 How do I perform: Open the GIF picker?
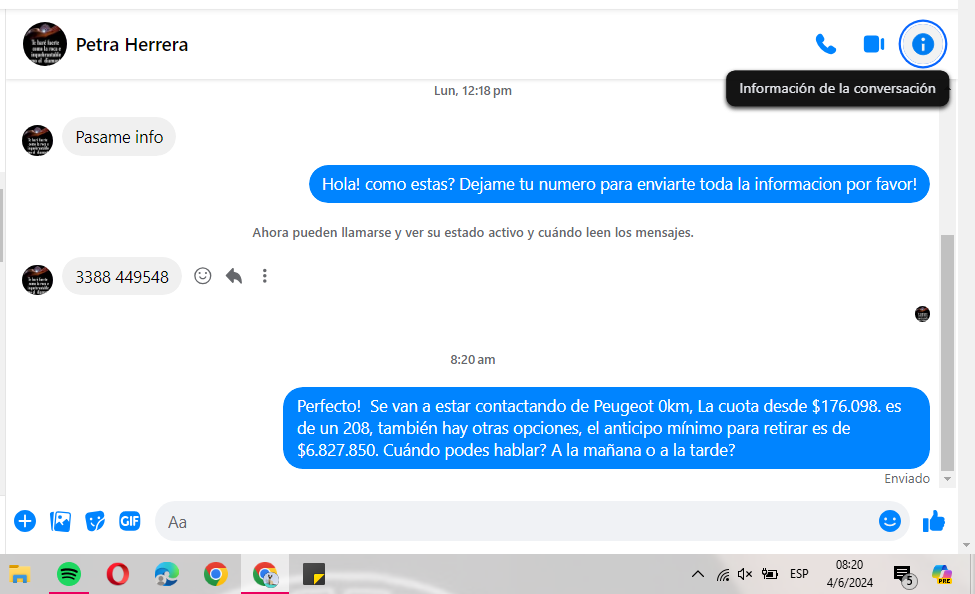click(x=129, y=521)
